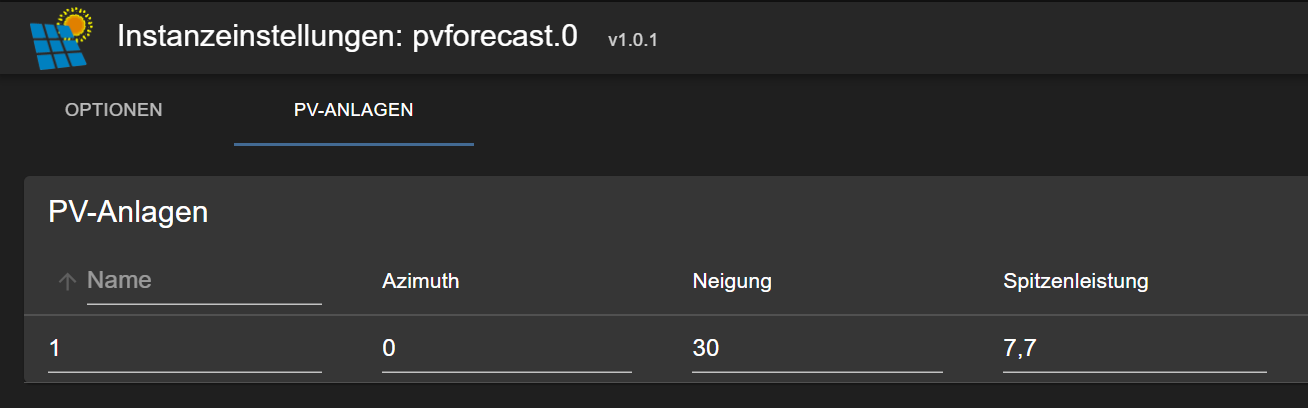Edit the Spitzenleistung value 7,7
This screenshot has height=408, width=1308.
coord(1135,349)
